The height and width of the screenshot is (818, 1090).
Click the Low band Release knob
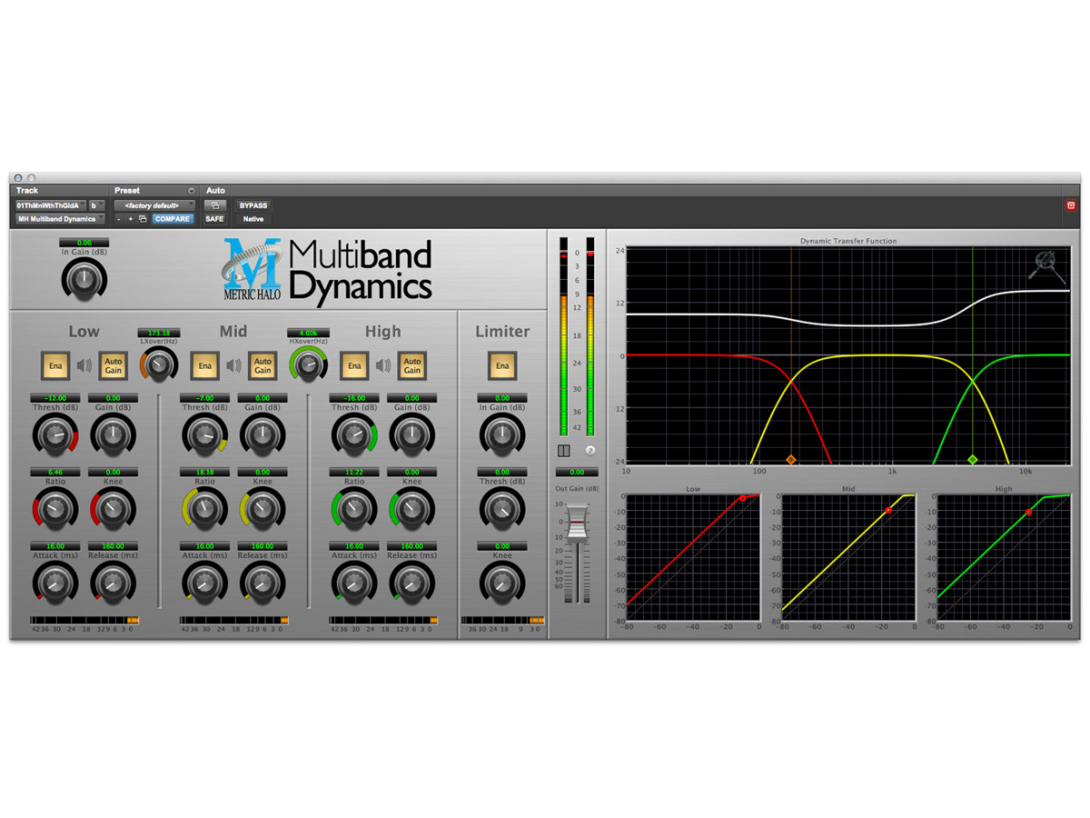pyautogui.click(x=113, y=583)
